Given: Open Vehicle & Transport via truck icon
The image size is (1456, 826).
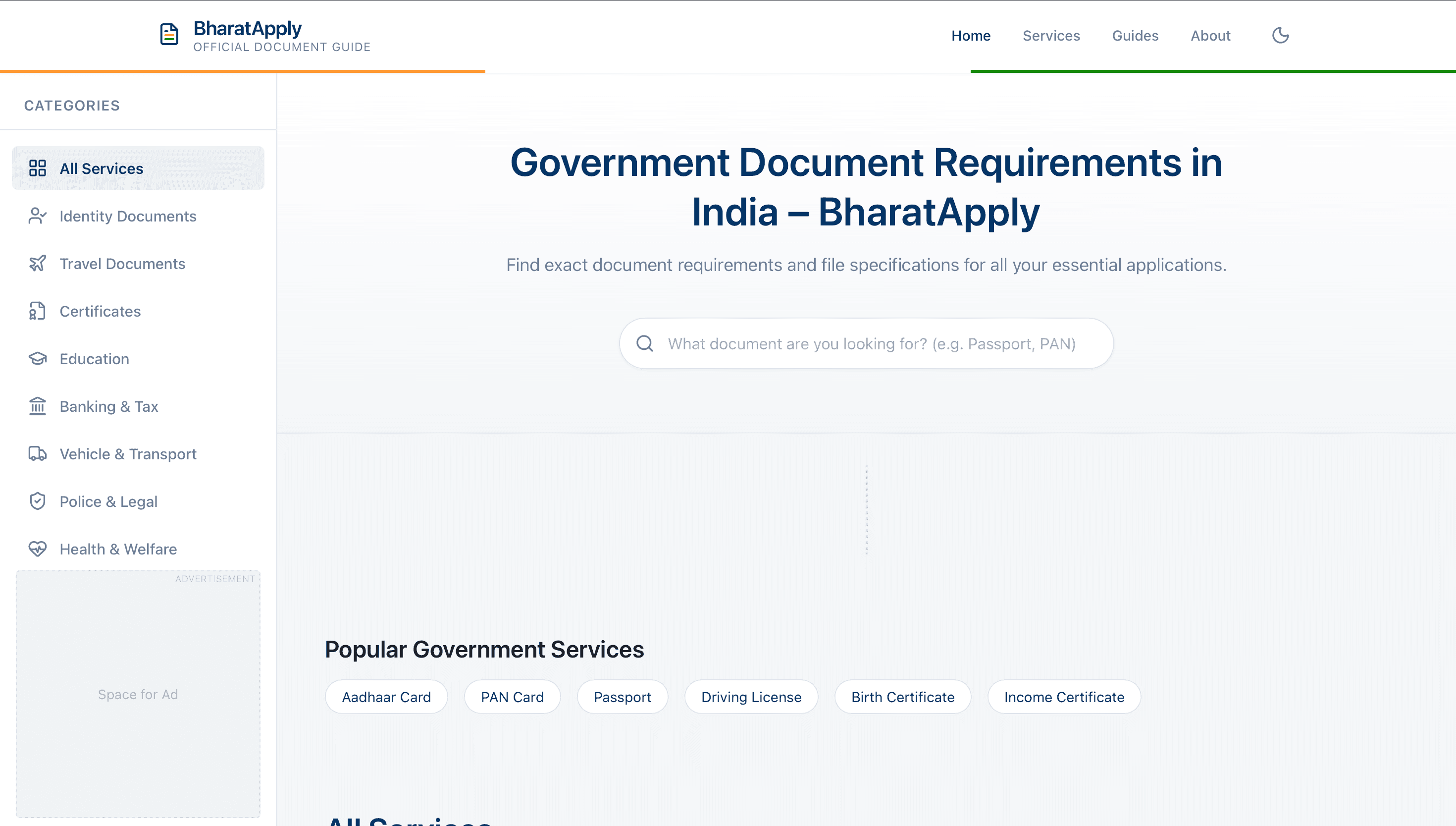Looking at the screenshot, I should tap(38, 454).
